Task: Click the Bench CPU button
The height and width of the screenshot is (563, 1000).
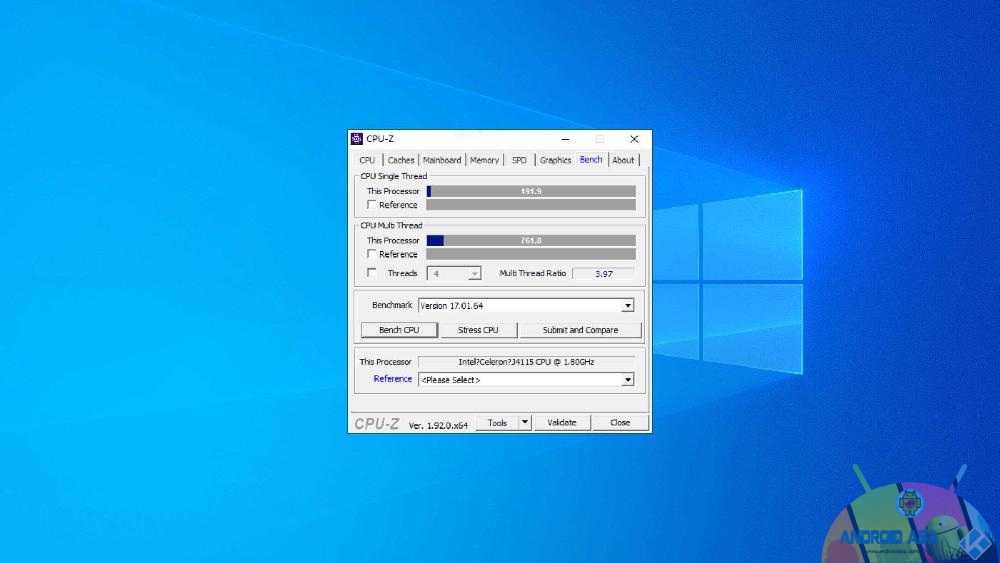Action: pos(399,330)
